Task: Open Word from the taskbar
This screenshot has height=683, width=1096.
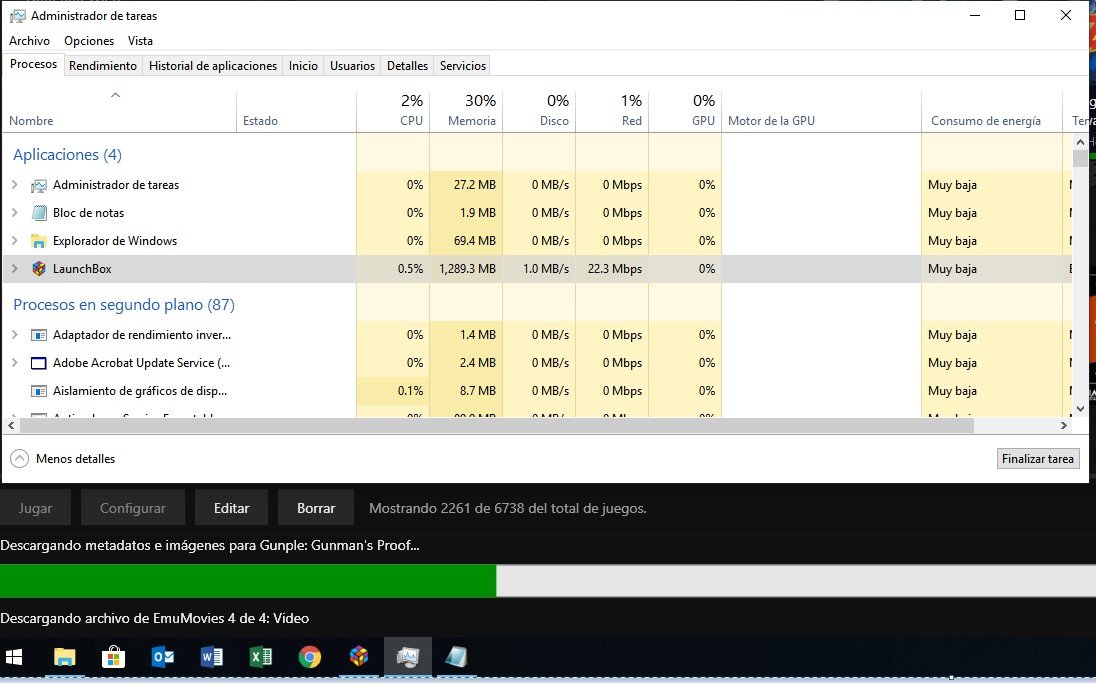Action: click(x=211, y=657)
